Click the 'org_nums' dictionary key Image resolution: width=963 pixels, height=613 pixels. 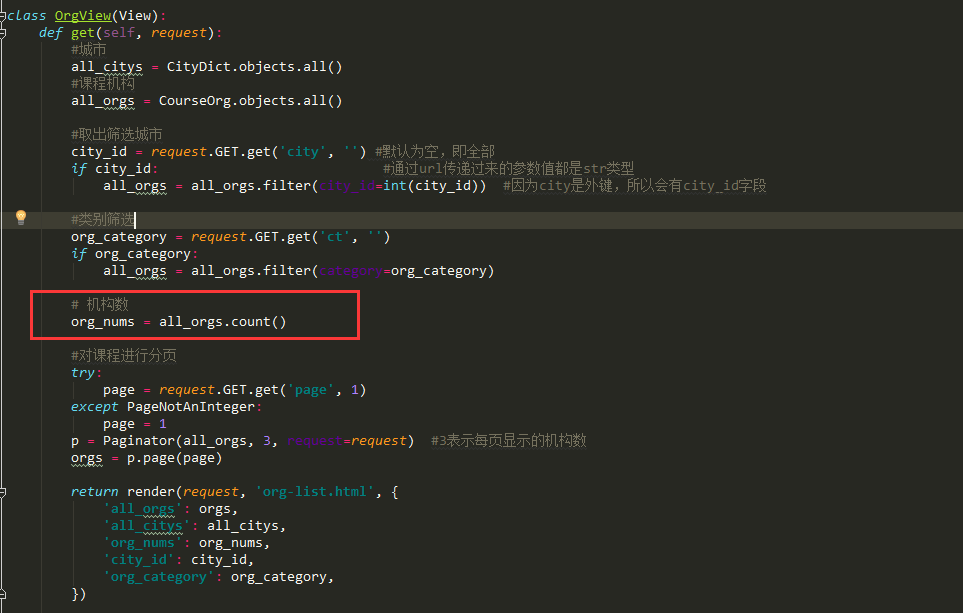pos(142,543)
